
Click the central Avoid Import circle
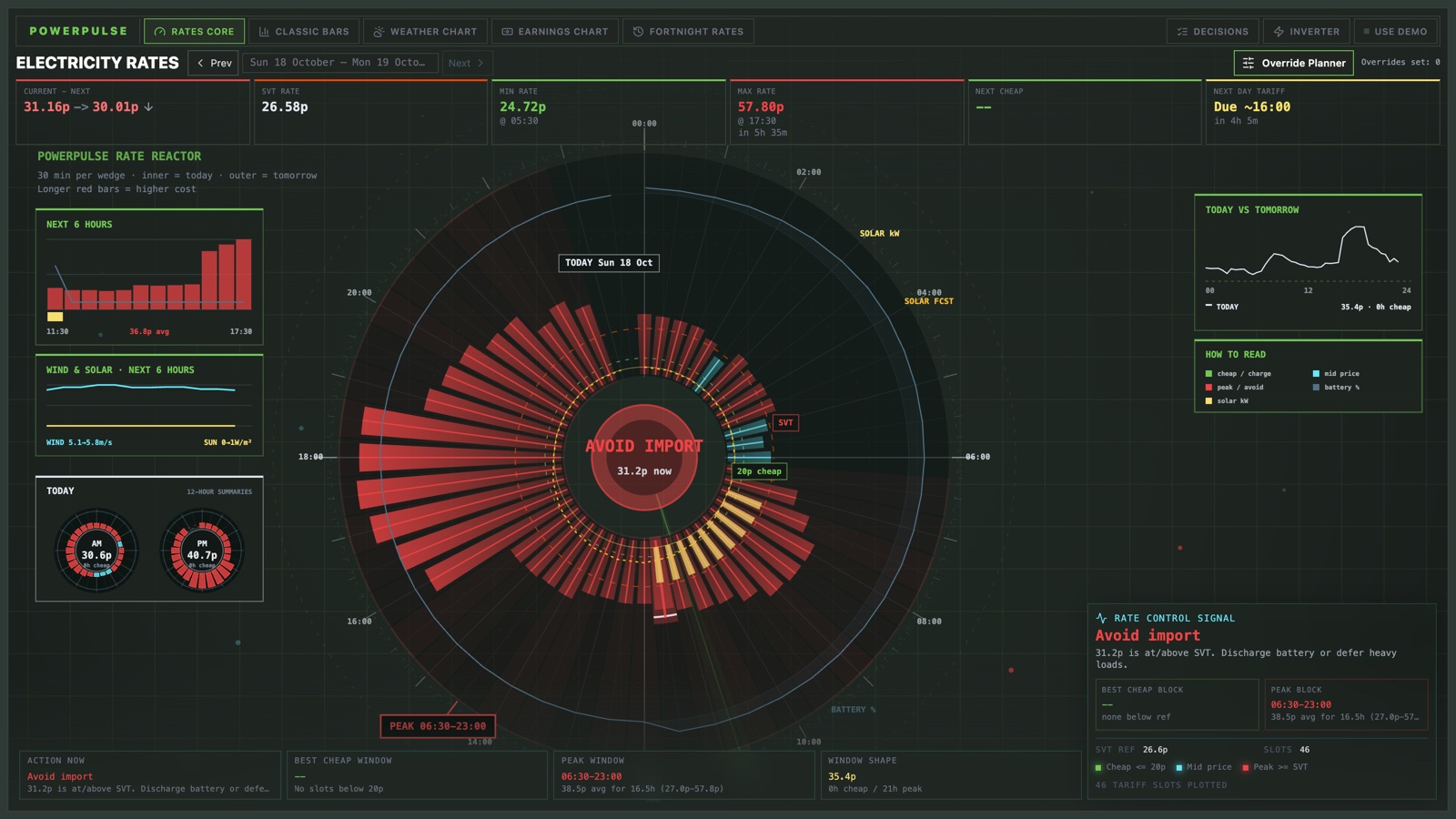(644, 458)
